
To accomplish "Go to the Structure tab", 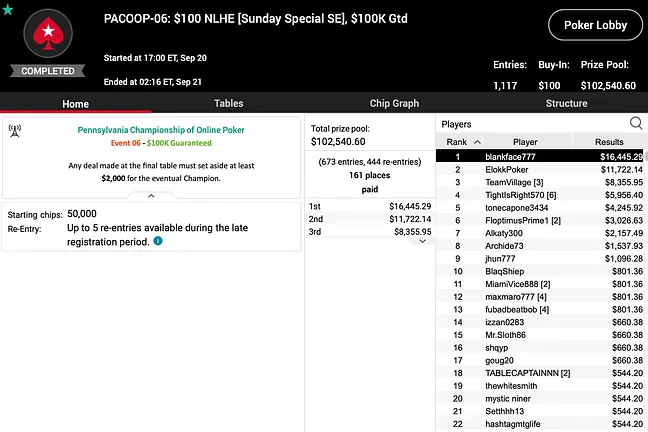I will (566, 103).
